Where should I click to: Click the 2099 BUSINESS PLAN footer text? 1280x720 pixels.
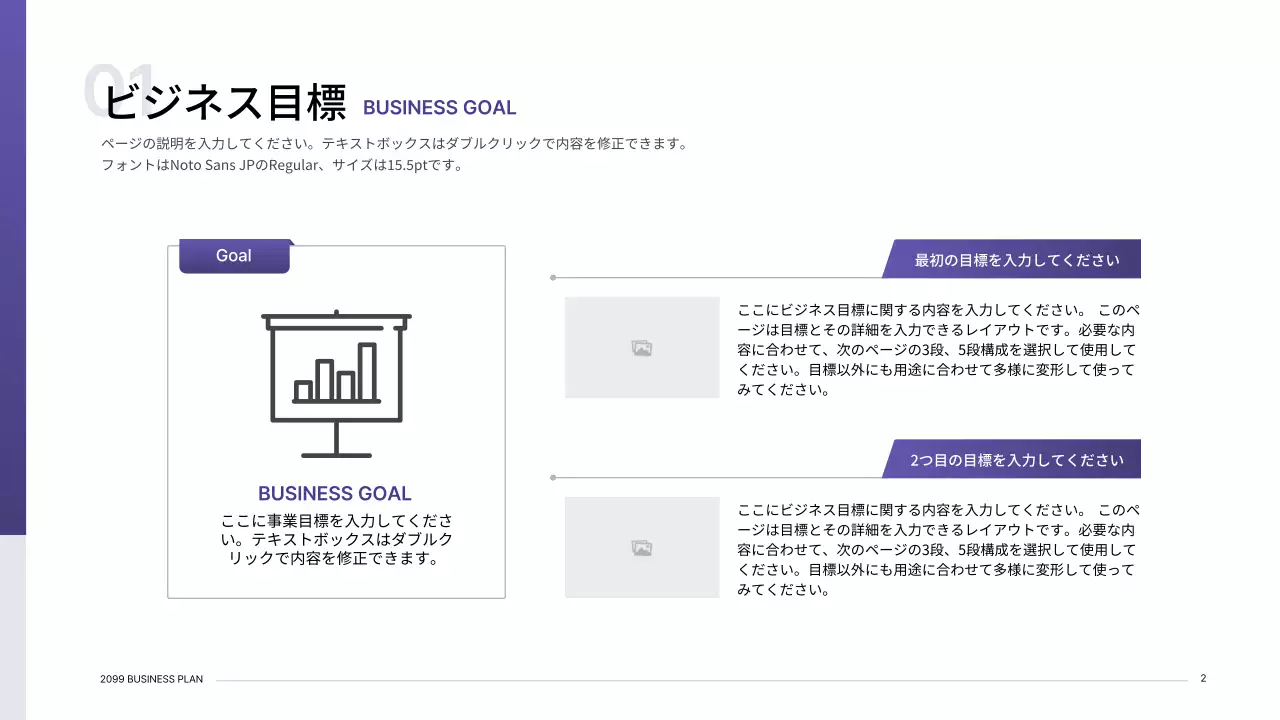[151, 679]
